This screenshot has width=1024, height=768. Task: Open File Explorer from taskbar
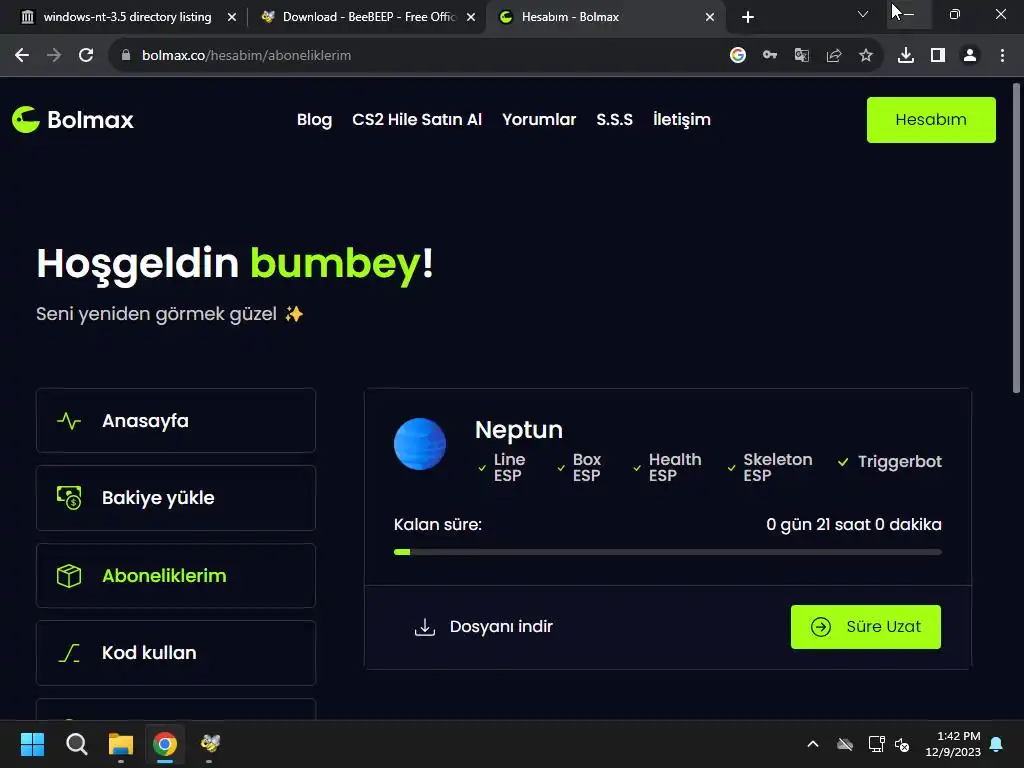click(121, 744)
